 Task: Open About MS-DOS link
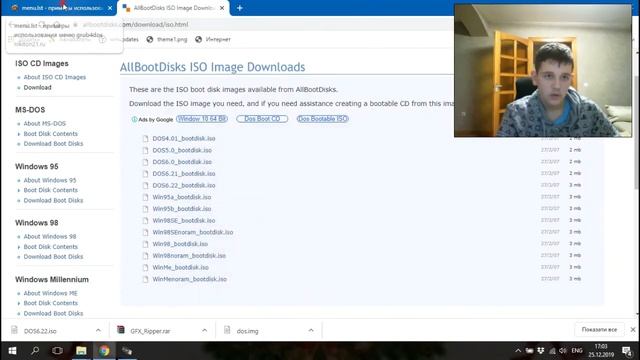click(44, 123)
